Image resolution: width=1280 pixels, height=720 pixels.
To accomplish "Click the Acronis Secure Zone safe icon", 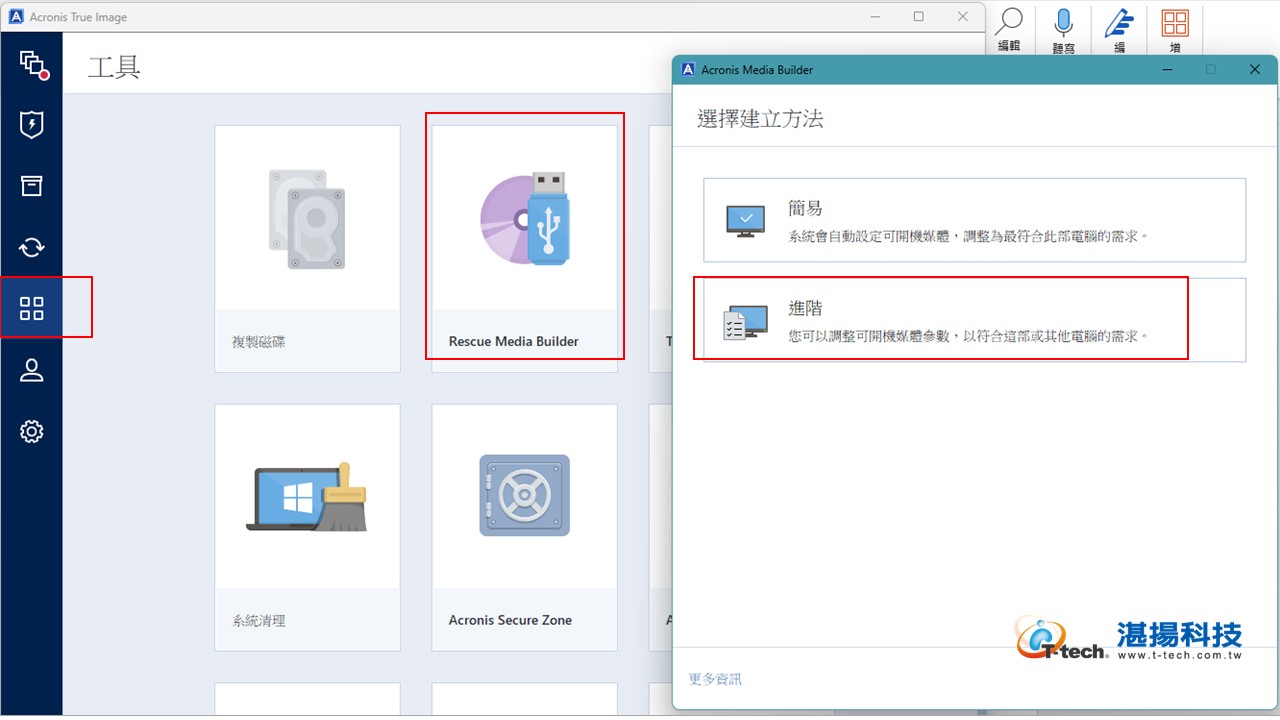I will click(525, 495).
